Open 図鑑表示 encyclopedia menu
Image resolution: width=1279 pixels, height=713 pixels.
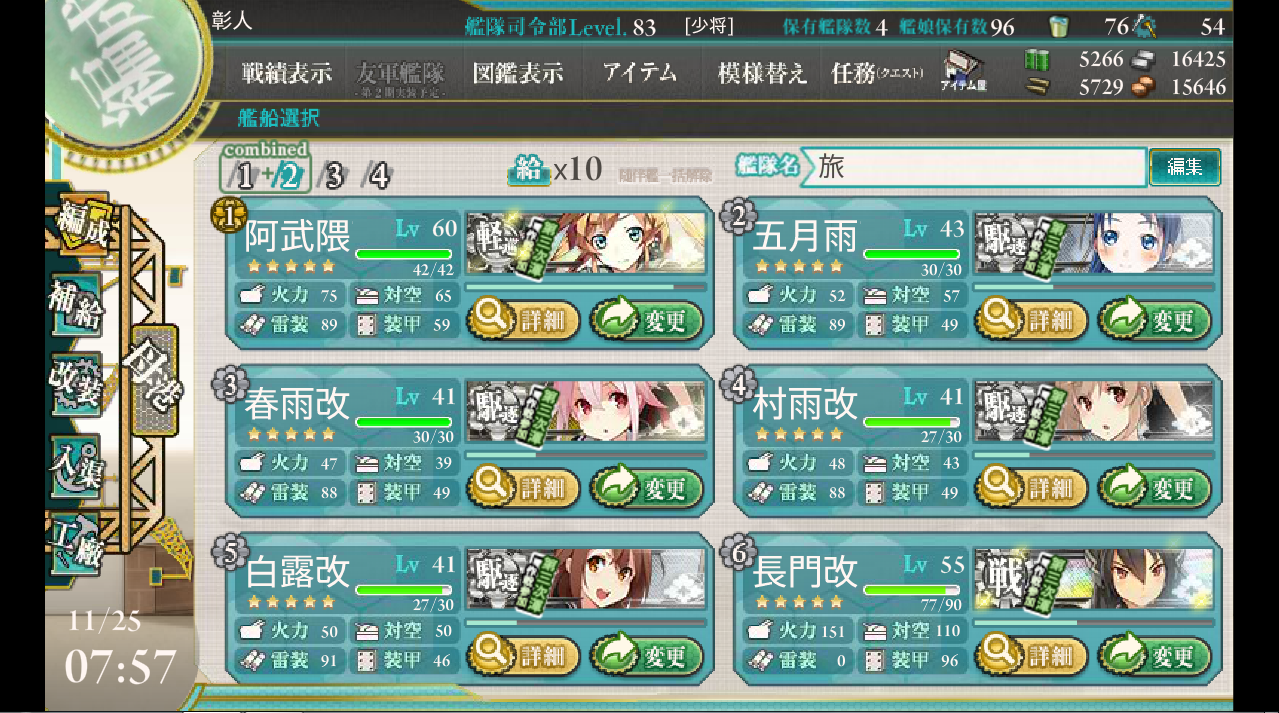tap(518, 73)
